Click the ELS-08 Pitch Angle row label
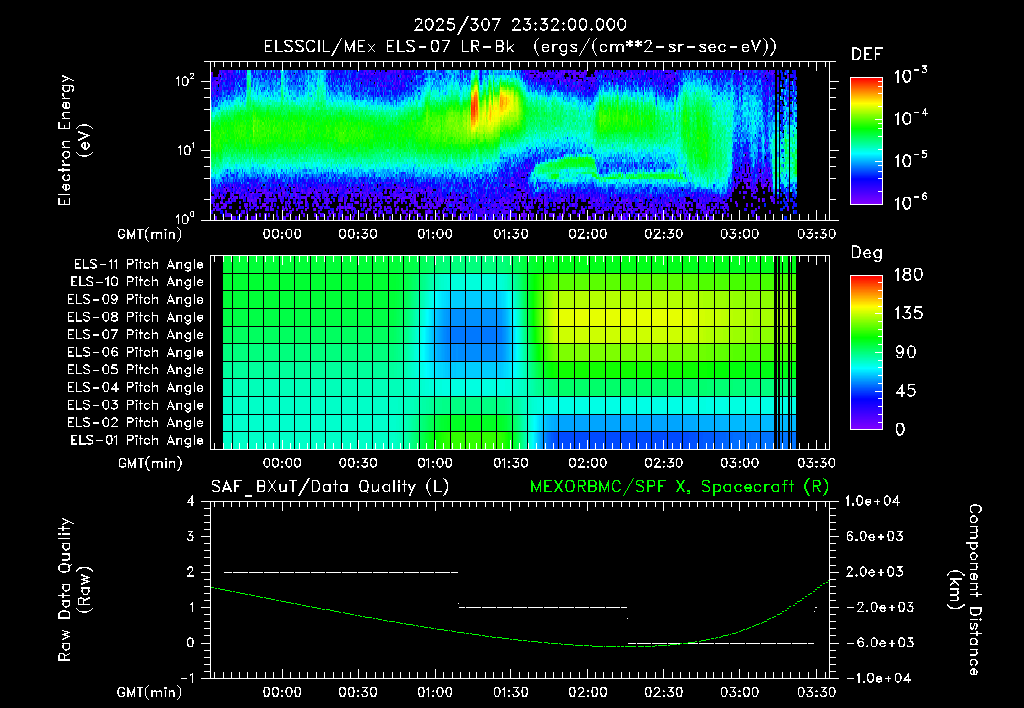1024x708 pixels. (x=136, y=317)
